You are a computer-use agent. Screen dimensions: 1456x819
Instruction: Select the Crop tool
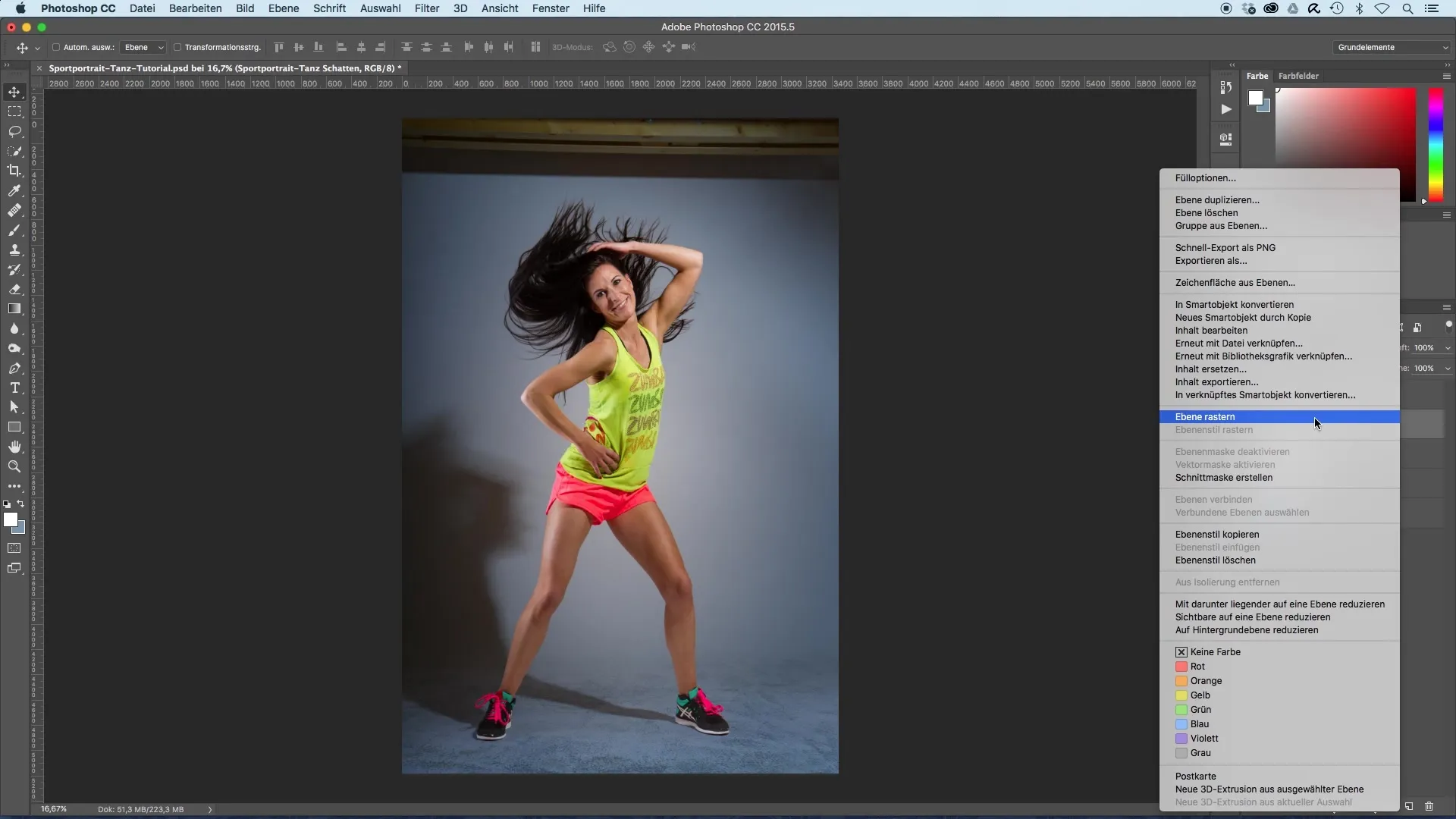(14, 171)
